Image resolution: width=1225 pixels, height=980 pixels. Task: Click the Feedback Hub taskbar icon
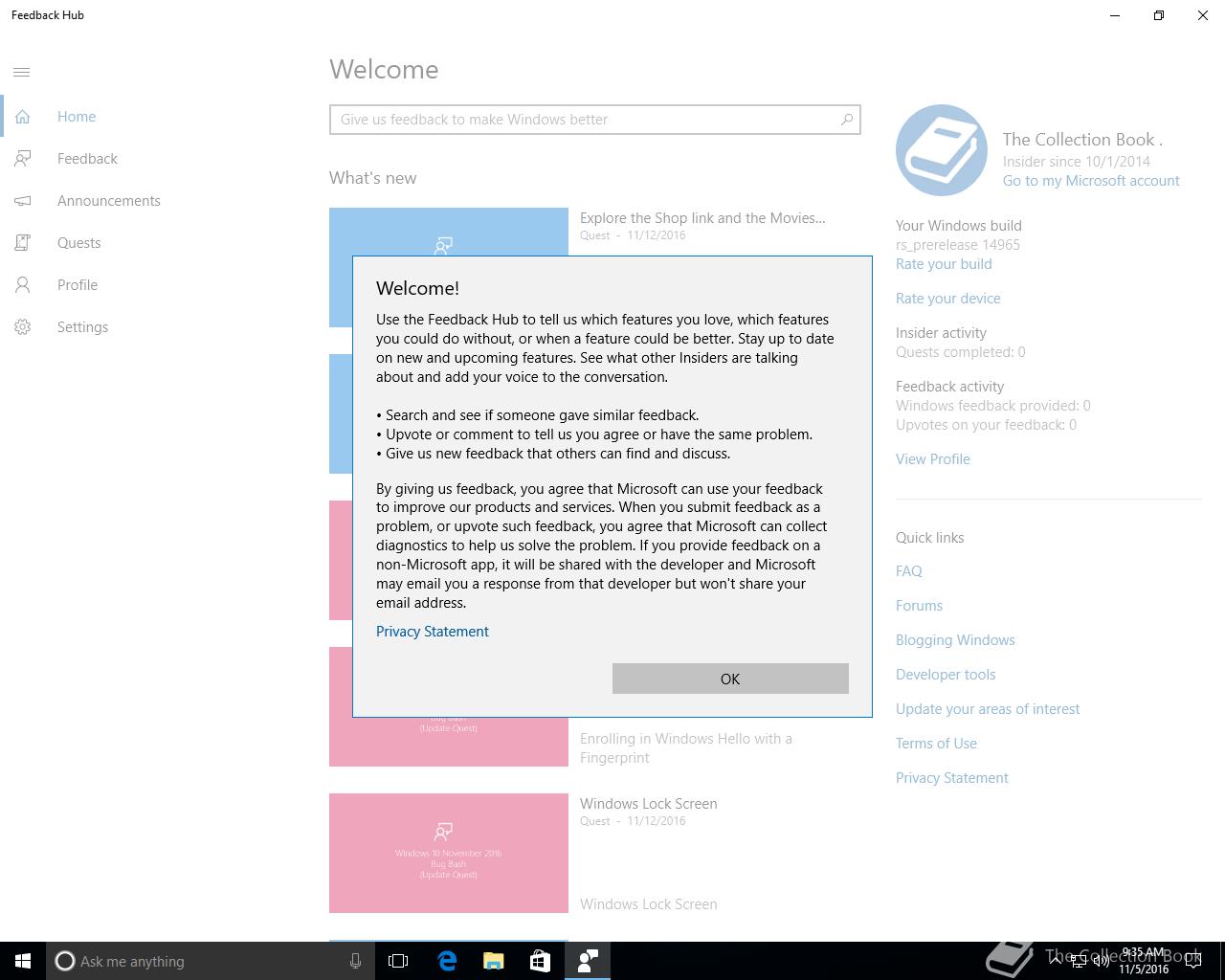(587, 961)
